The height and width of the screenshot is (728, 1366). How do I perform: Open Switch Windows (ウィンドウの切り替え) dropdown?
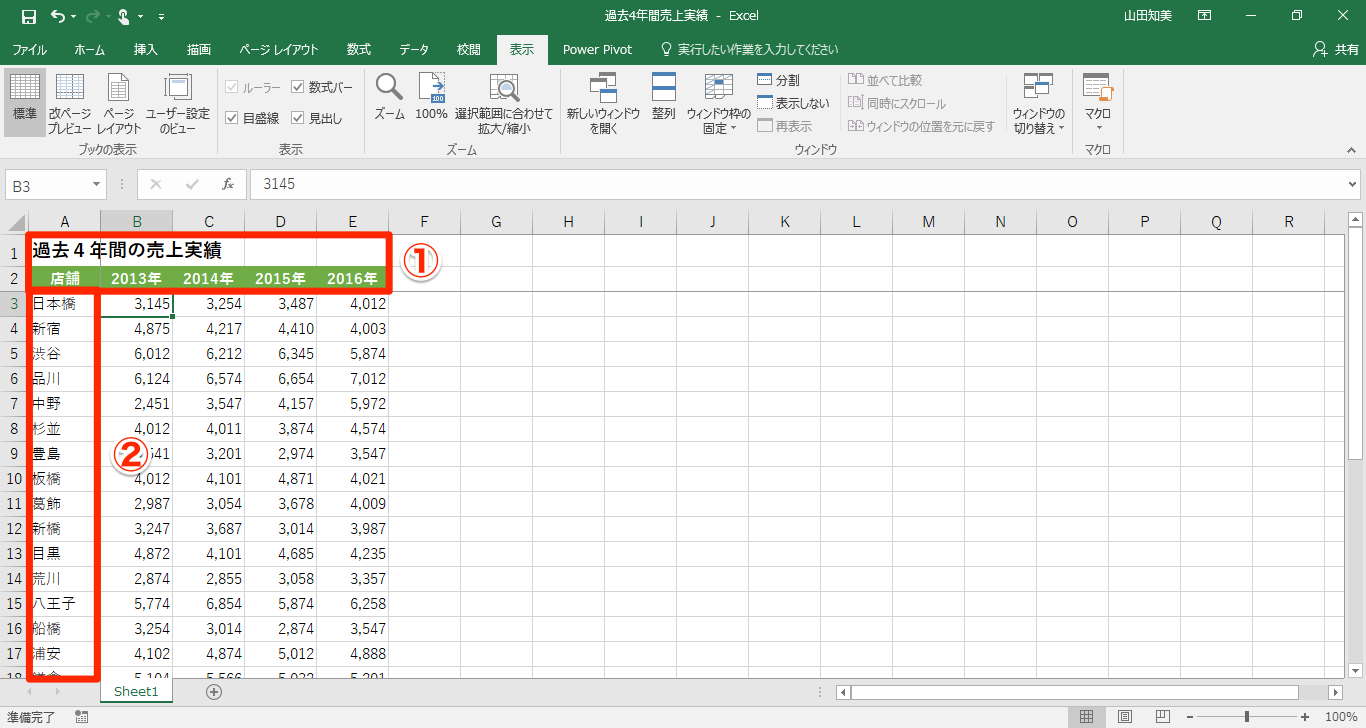point(1039,104)
